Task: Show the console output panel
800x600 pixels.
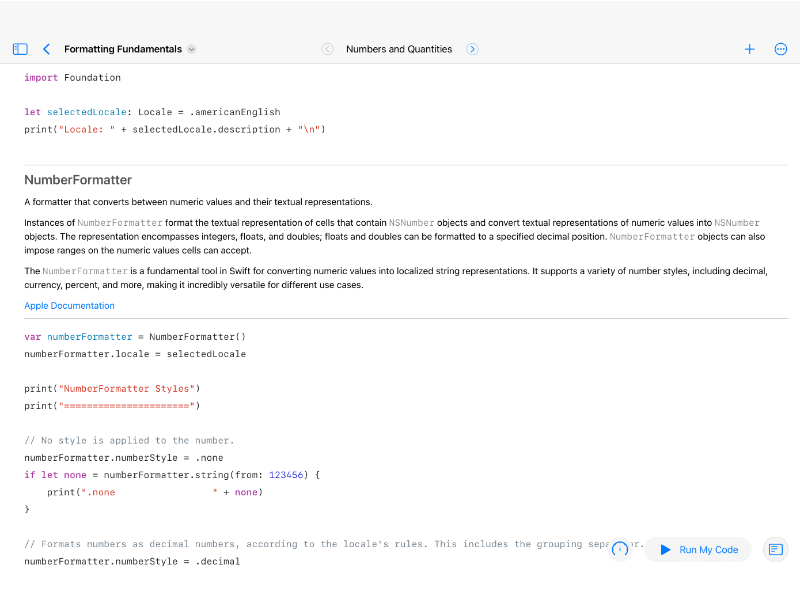Action: tap(775, 549)
